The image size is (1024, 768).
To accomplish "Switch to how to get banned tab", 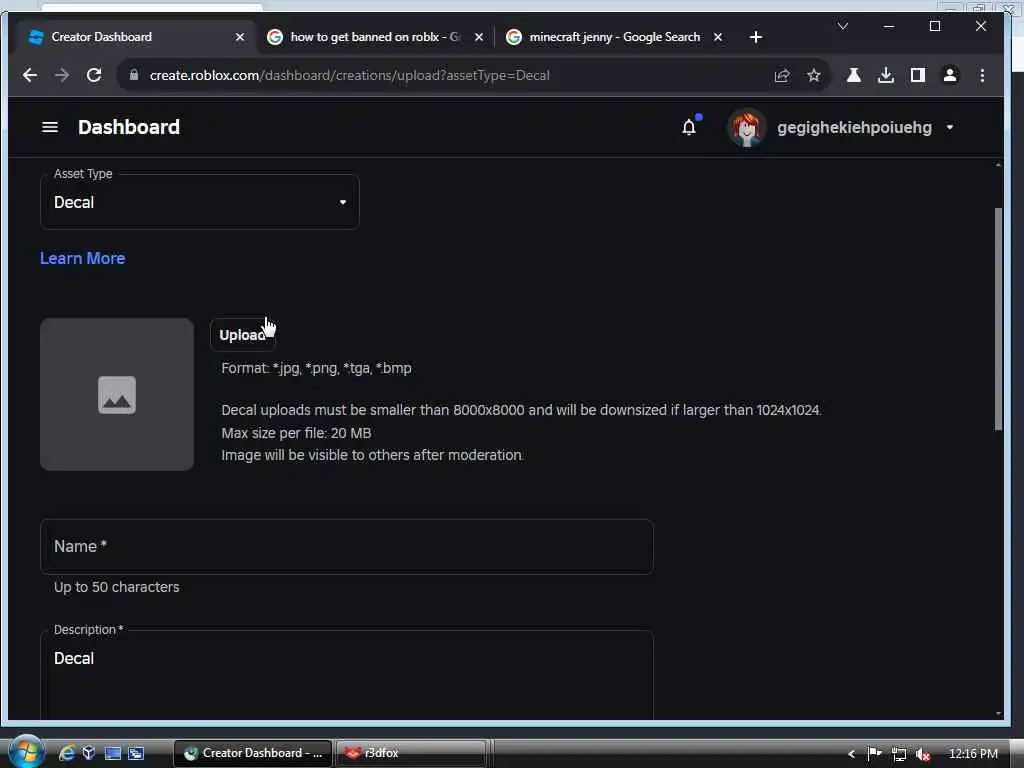I will [376, 37].
